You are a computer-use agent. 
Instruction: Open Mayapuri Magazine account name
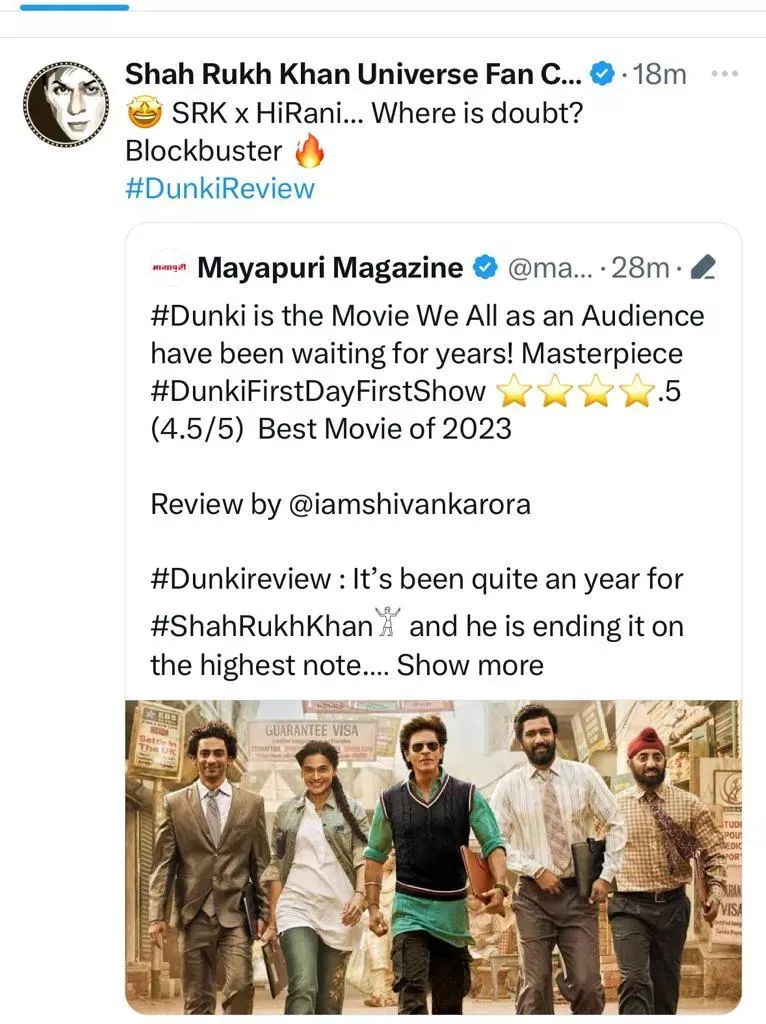coord(330,267)
